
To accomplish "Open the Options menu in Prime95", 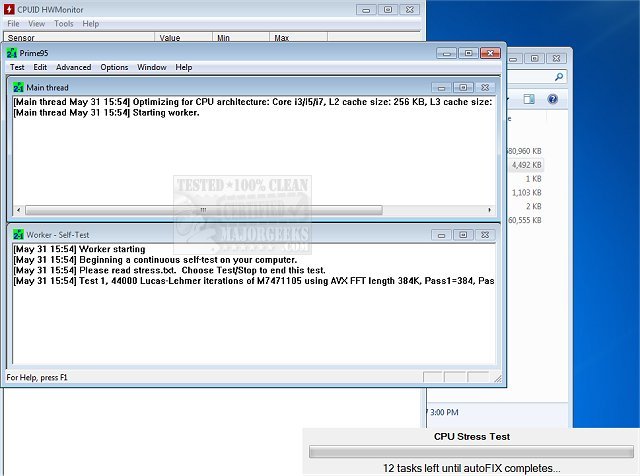I will tap(114, 67).
